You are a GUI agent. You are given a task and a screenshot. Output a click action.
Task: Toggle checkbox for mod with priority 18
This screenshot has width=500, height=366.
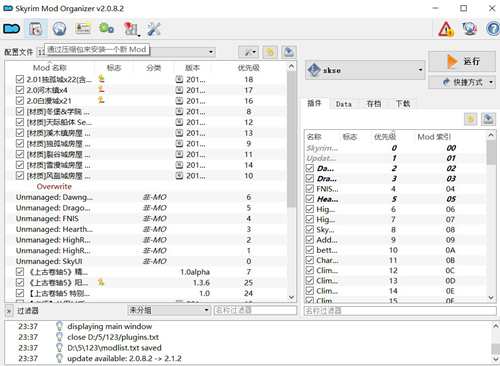(20, 79)
